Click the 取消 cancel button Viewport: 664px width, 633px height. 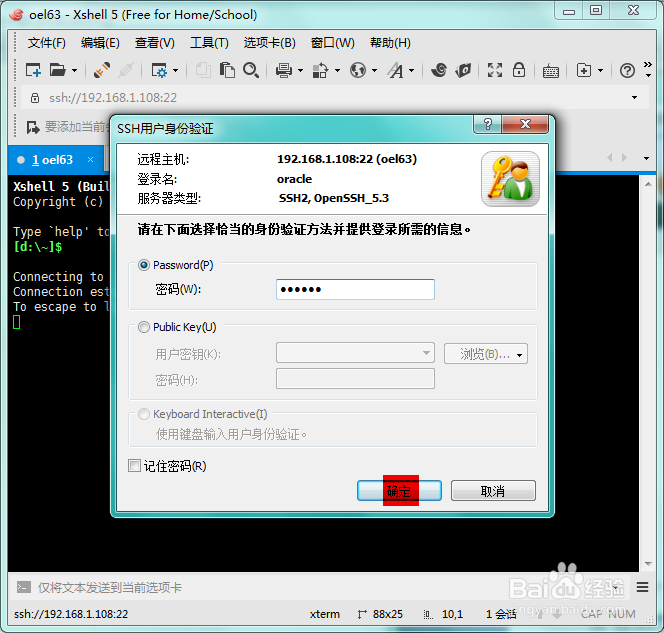point(493,491)
